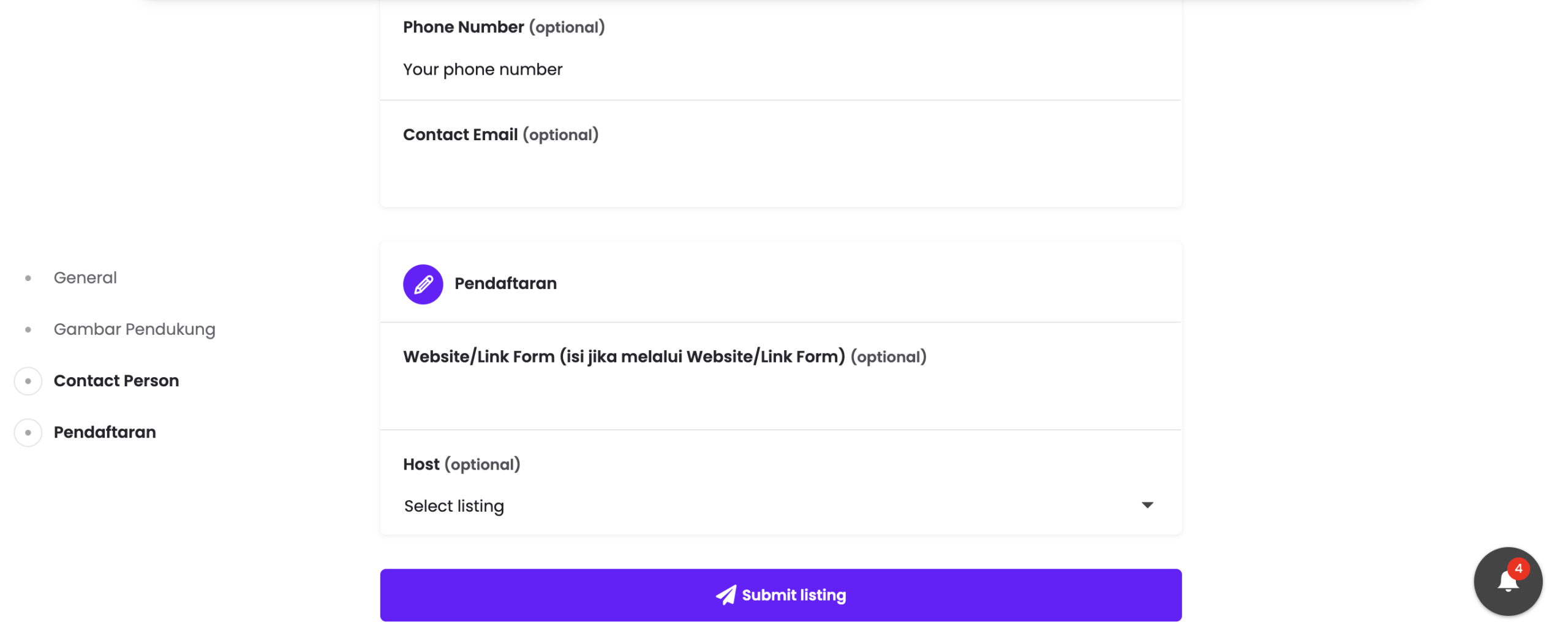Image resolution: width=1568 pixels, height=633 pixels.
Task: Go to the General section
Action: click(x=85, y=278)
